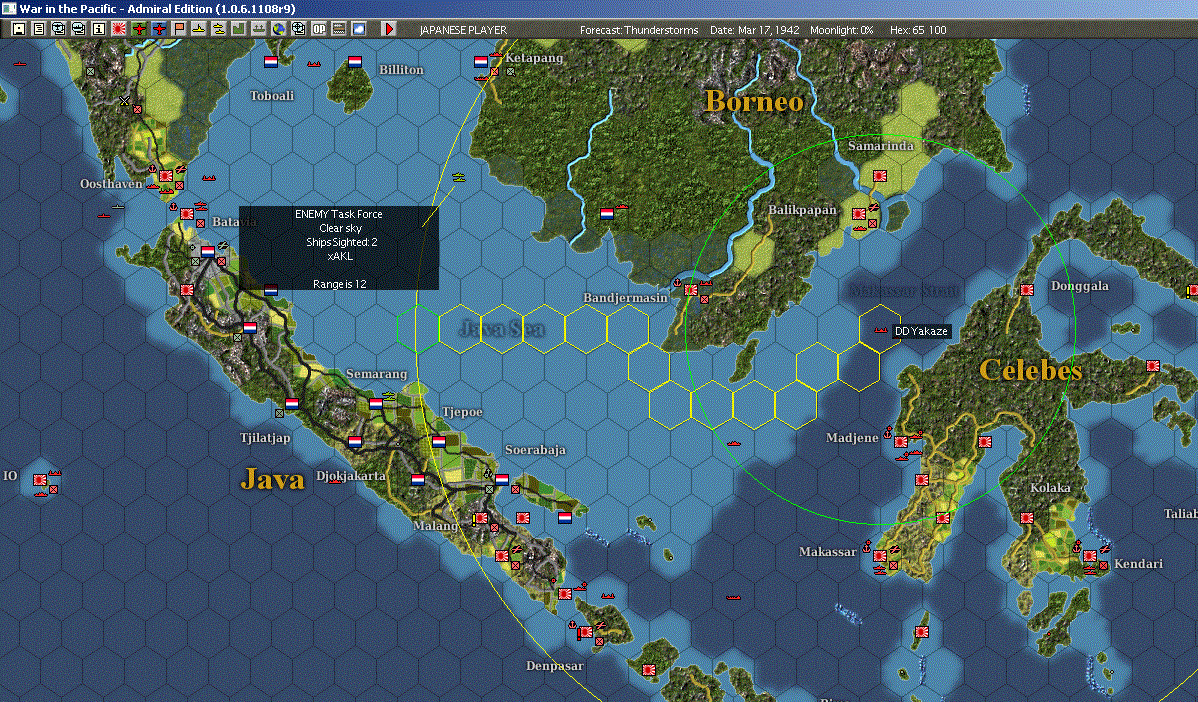Click the red plane on green icon
This screenshot has width=1198, height=702.
coord(139,29)
